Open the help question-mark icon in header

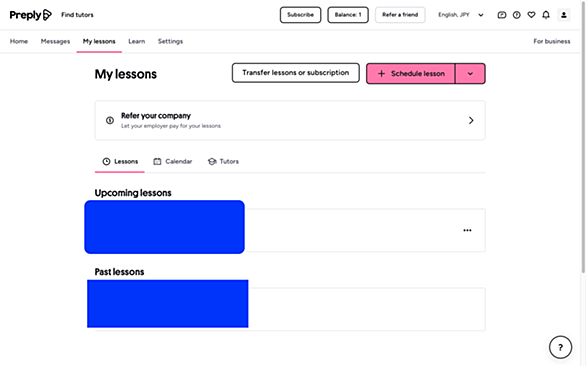click(516, 15)
